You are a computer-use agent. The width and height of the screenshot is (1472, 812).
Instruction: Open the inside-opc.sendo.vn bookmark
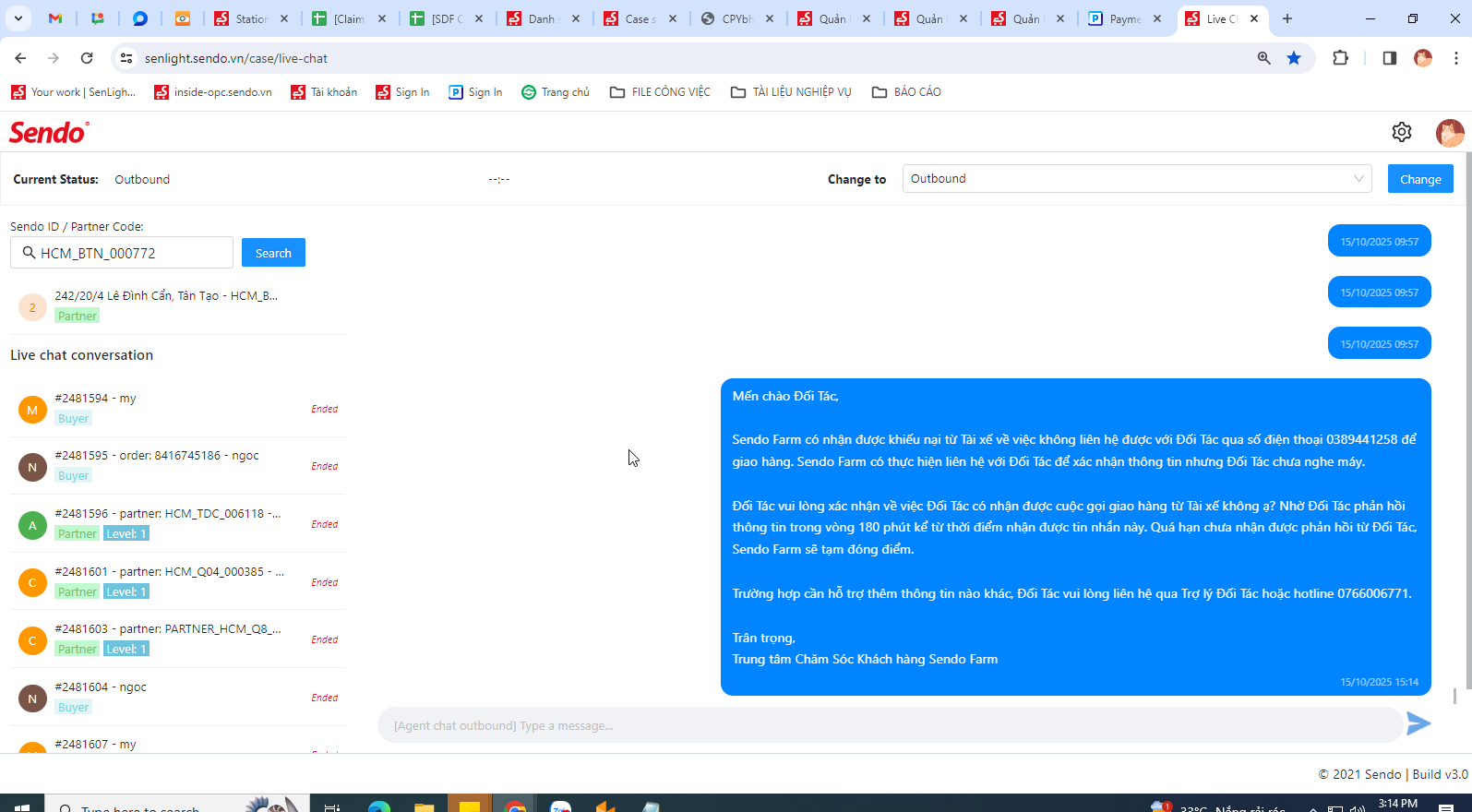point(213,92)
